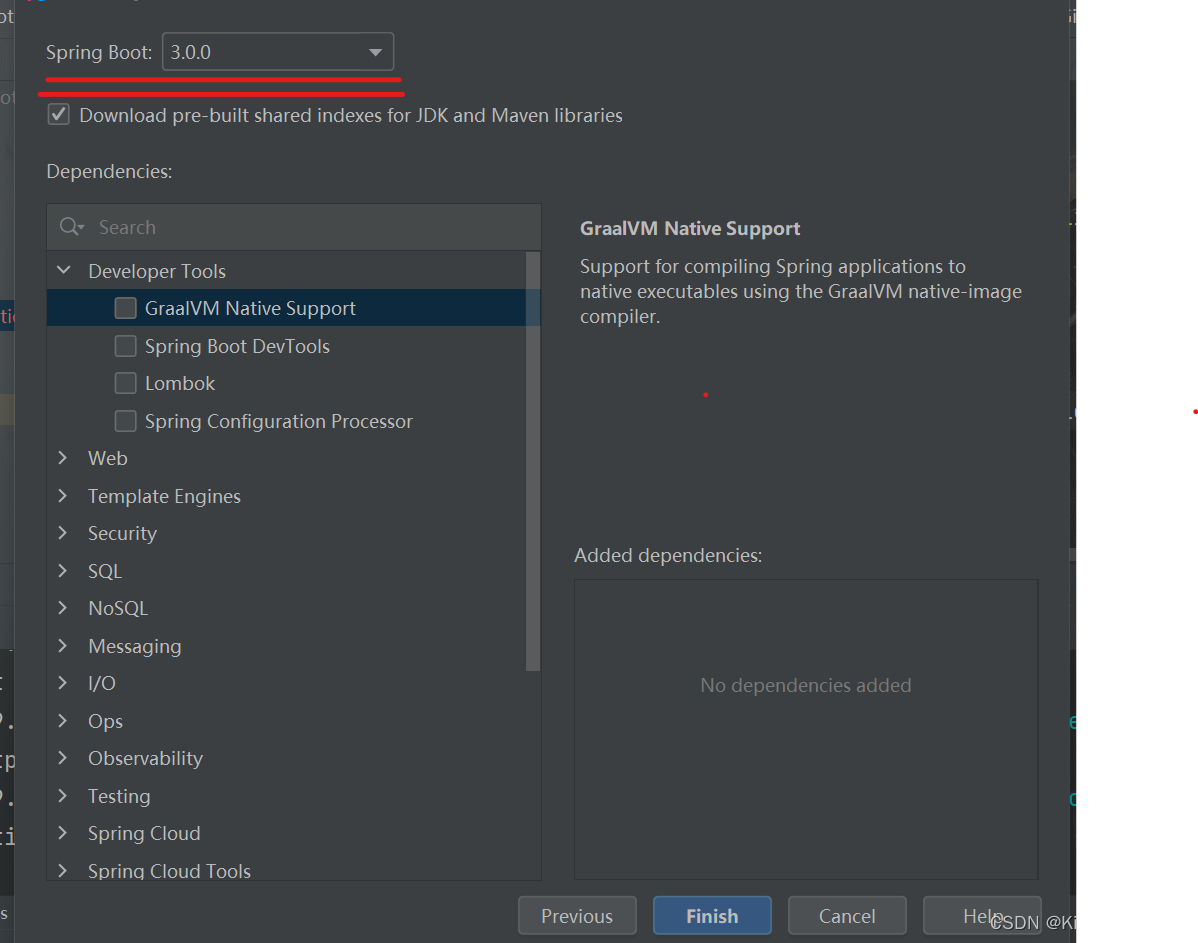The height and width of the screenshot is (943, 1198).
Task: Select the Developer Tools tree label
Action: [x=157, y=271]
